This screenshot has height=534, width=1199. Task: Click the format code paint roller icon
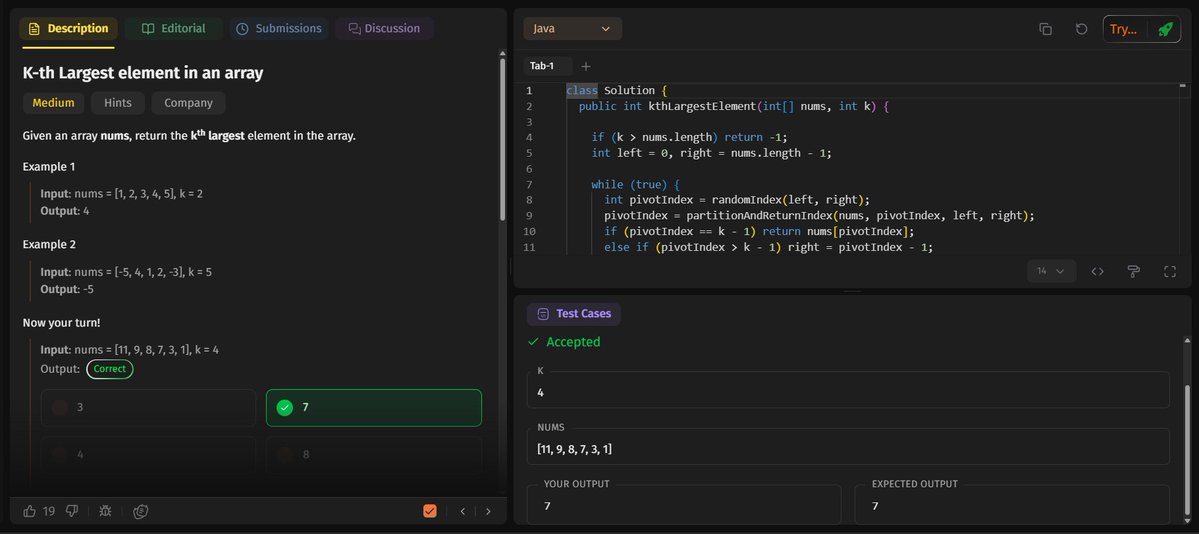[1133, 271]
